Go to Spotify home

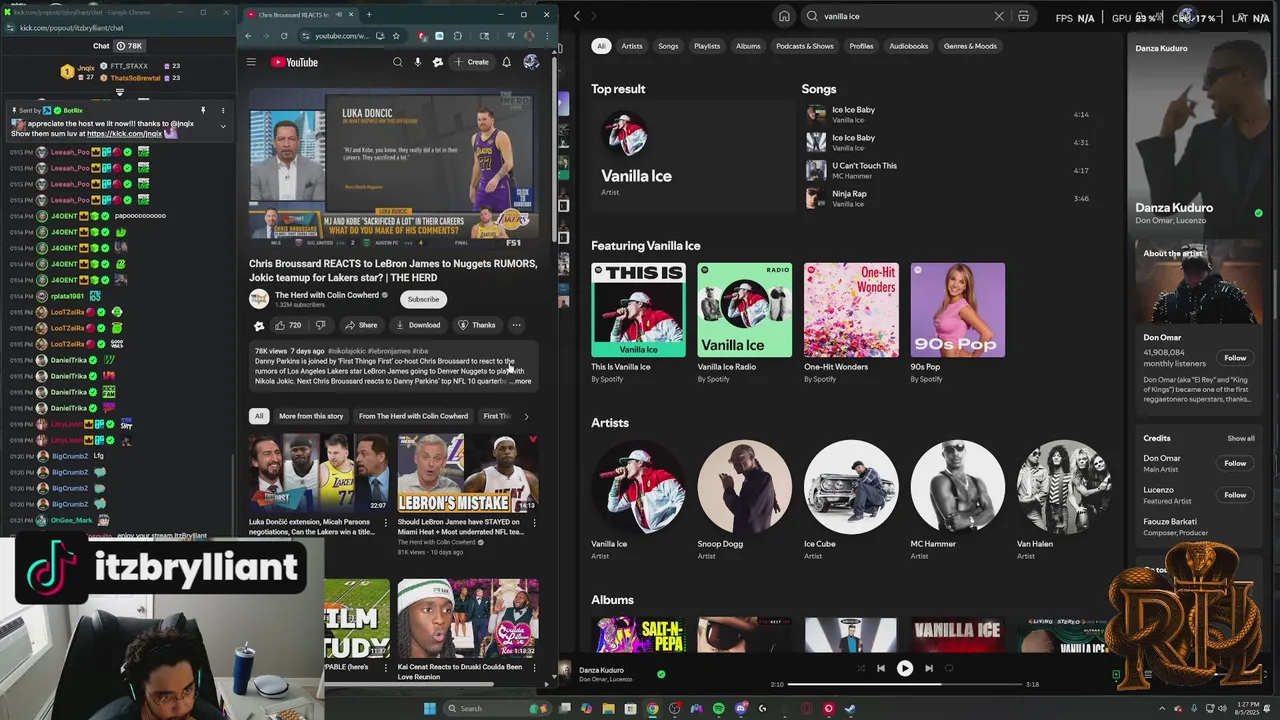pos(784,16)
